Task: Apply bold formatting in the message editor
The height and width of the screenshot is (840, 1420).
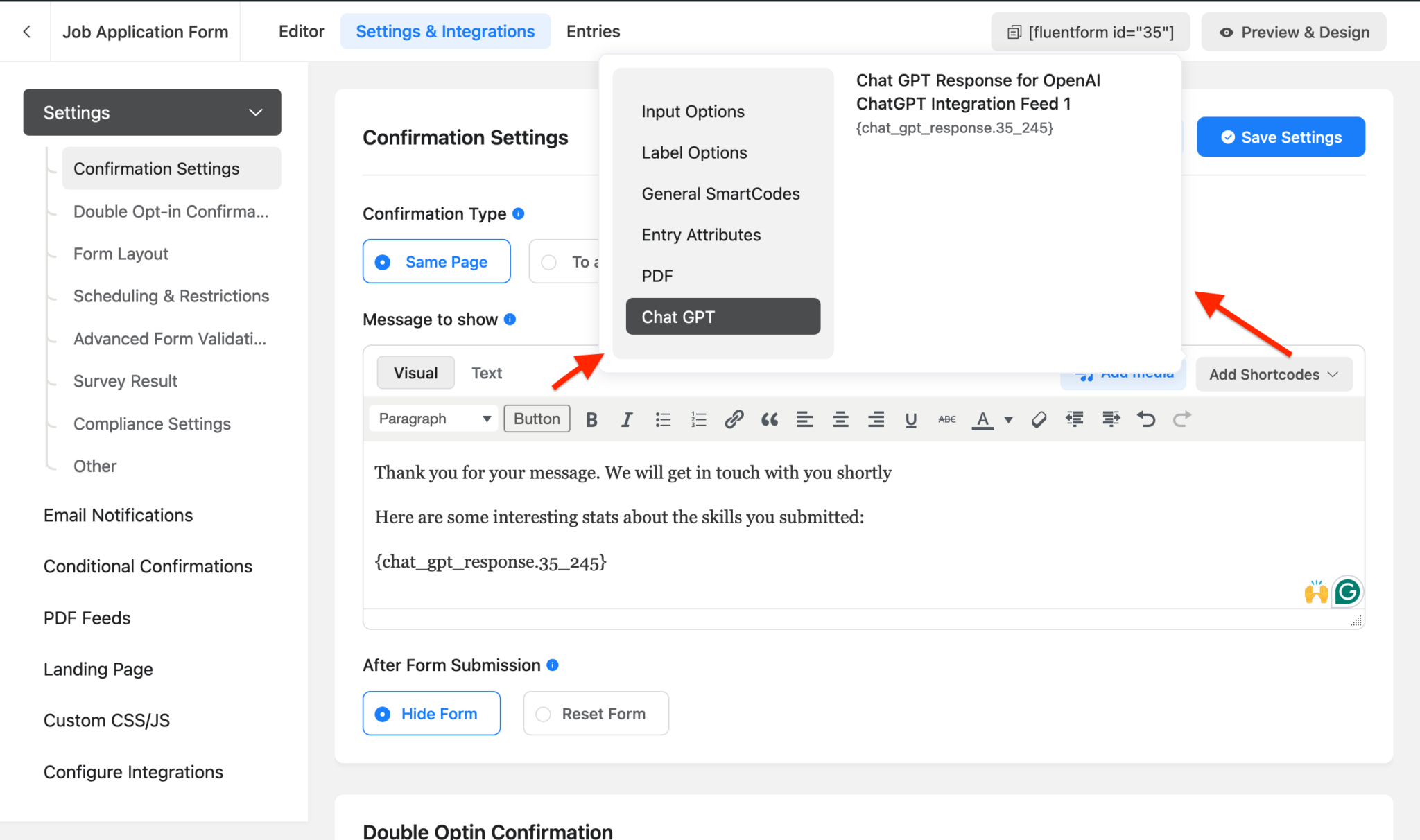Action: click(591, 419)
